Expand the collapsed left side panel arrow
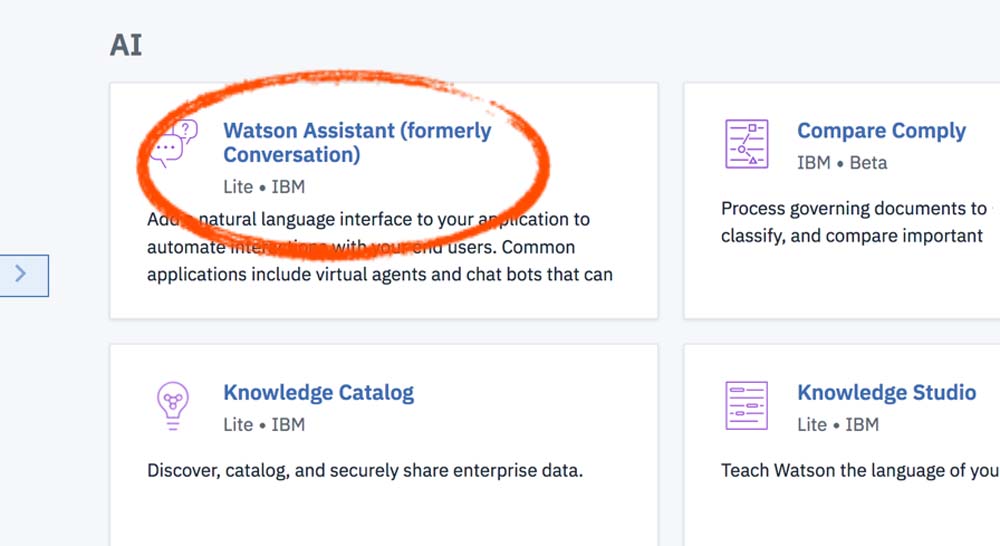Viewport: 1000px width, 546px height. click(x=22, y=273)
